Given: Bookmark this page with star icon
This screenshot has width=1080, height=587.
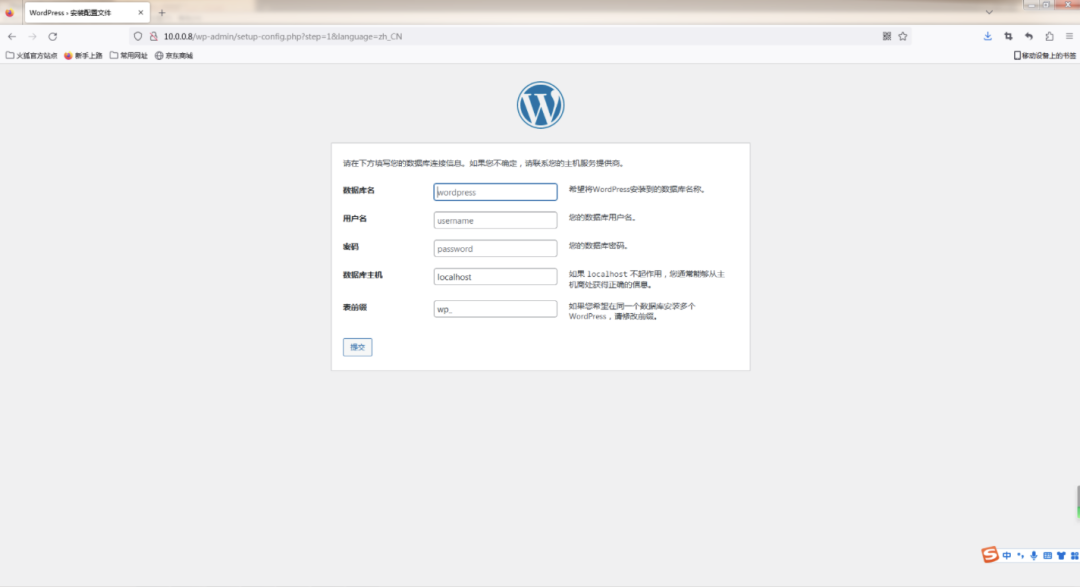Looking at the screenshot, I should tap(903, 36).
